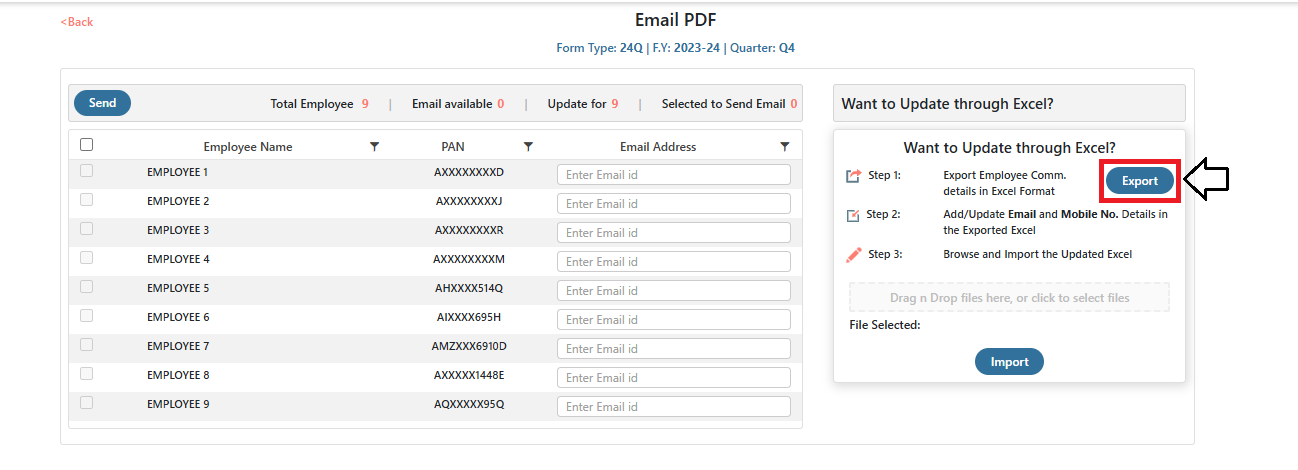Open the PAN column filter

pos(528,147)
